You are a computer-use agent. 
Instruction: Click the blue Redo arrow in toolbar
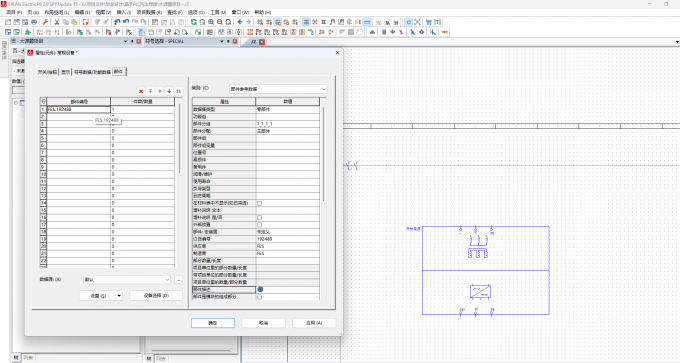pos(126,22)
